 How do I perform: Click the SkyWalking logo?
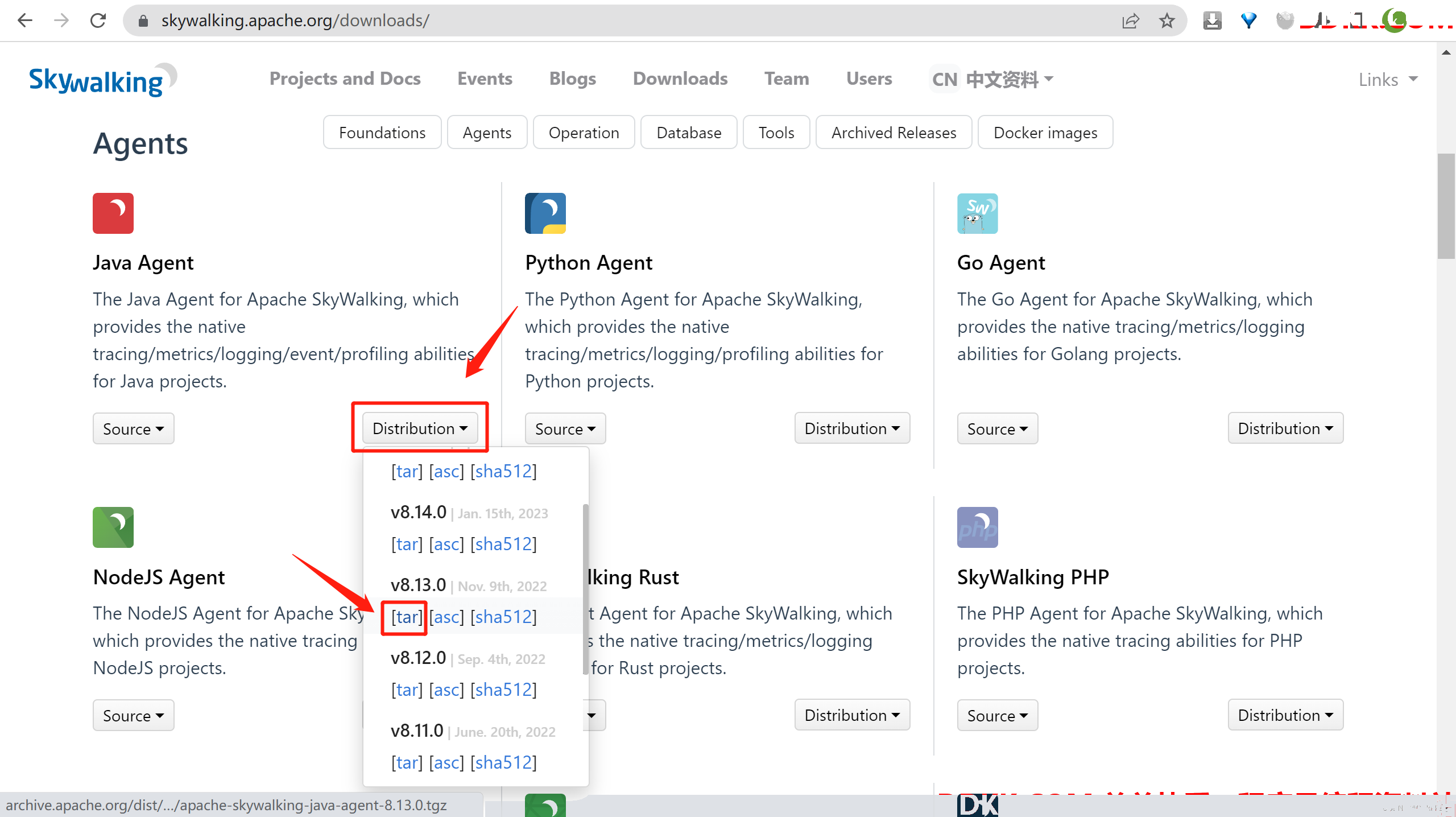click(x=103, y=80)
